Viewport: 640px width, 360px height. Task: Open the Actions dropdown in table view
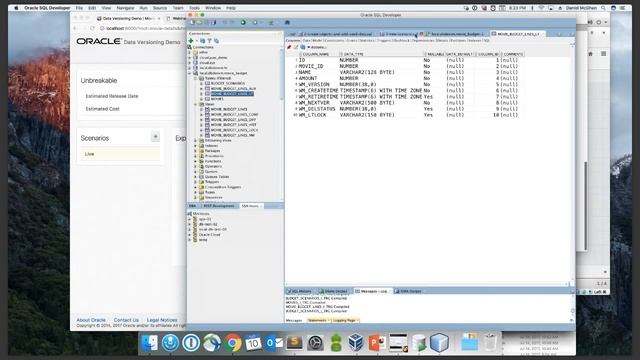[317, 47]
